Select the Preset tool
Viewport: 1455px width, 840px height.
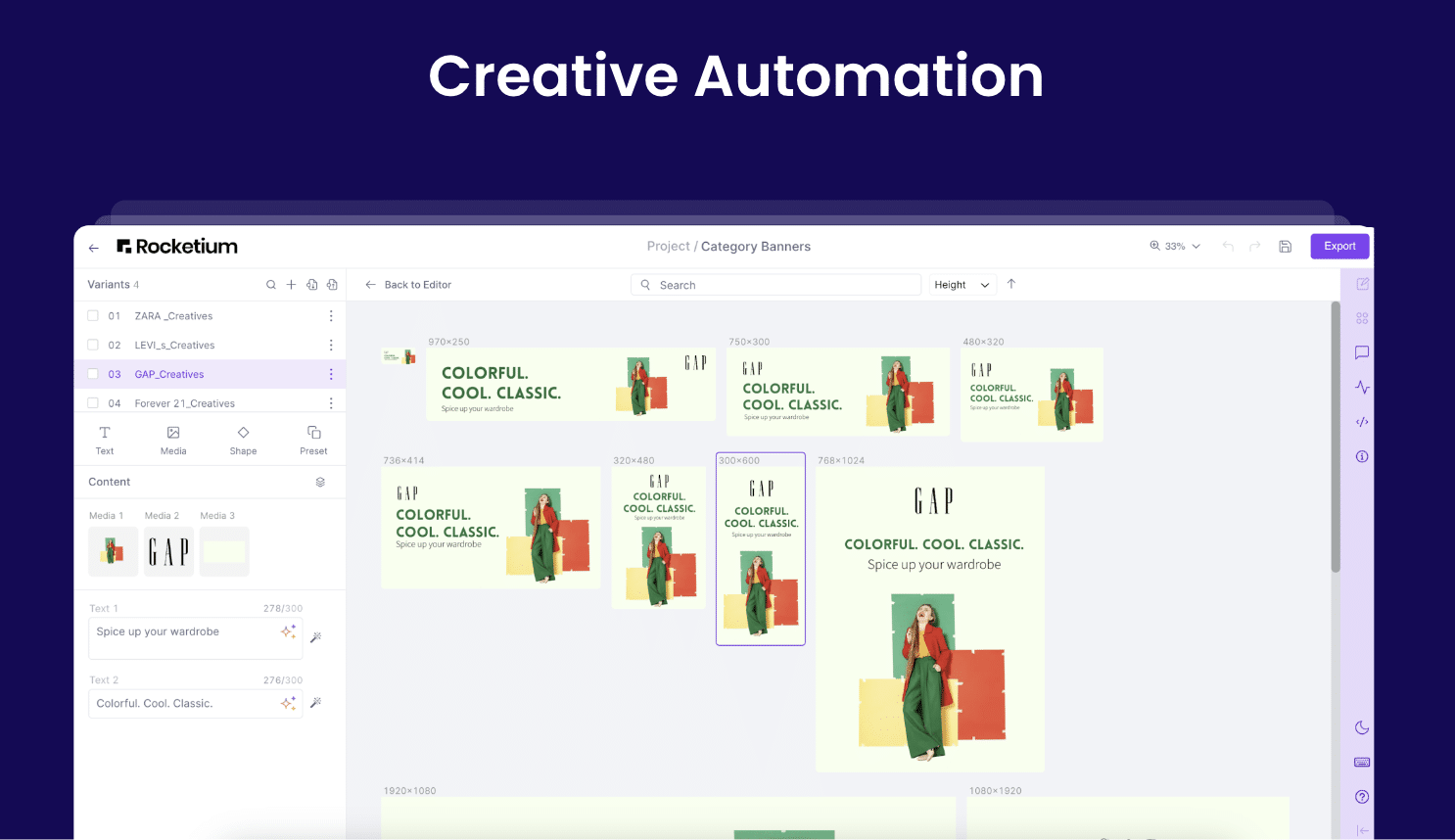313,441
